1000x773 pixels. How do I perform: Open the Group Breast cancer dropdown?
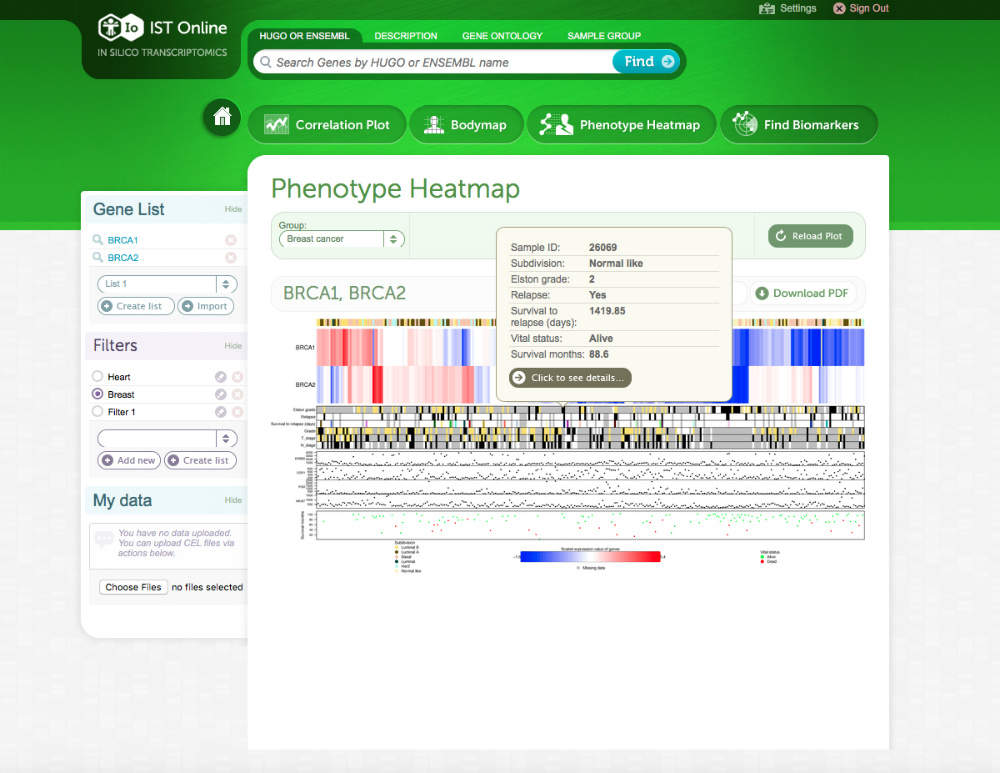341,239
